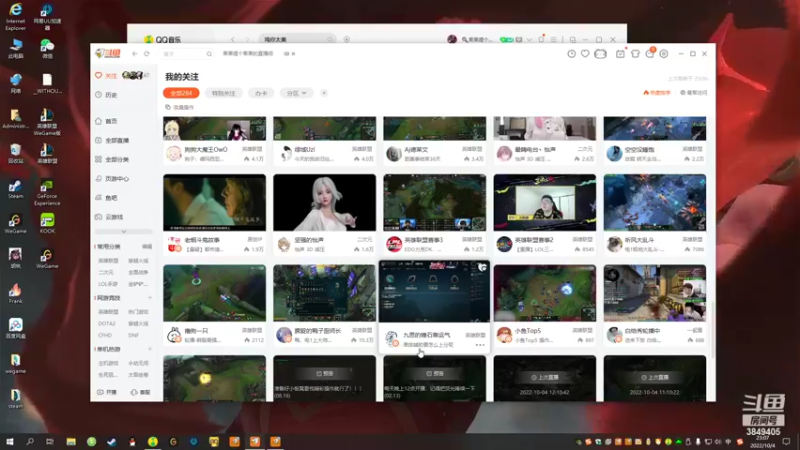Screen dimensions: 800x450
Task: Select the 特别关注 filter tab
Action: (223, 93)
